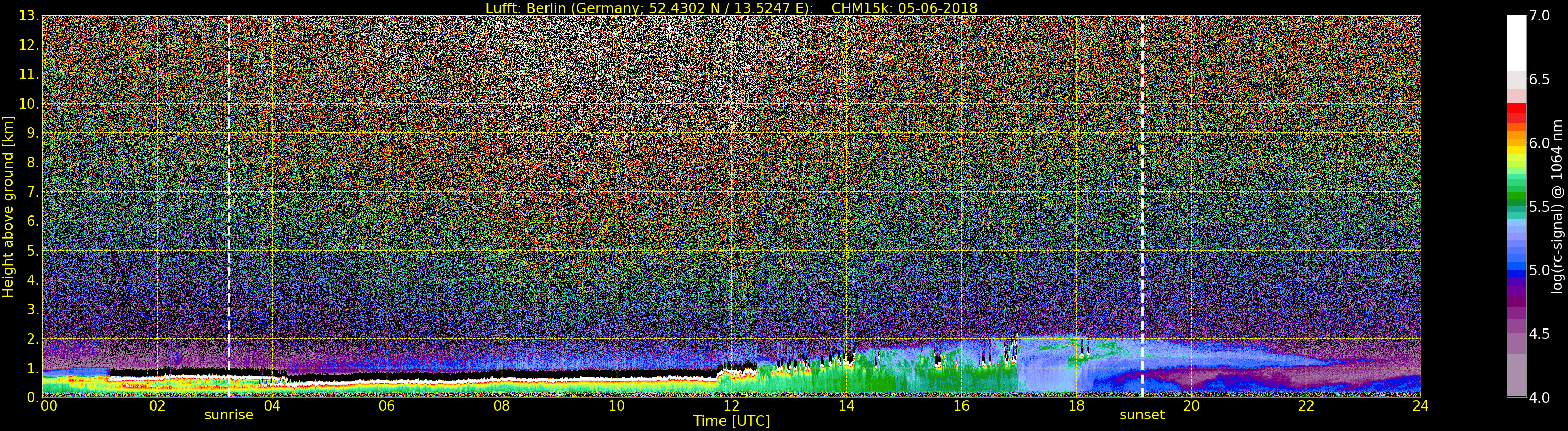Click the x-axis tick label '08'
The width and height of the screenshot is (1568, 431).
click(x=502, y=405)
